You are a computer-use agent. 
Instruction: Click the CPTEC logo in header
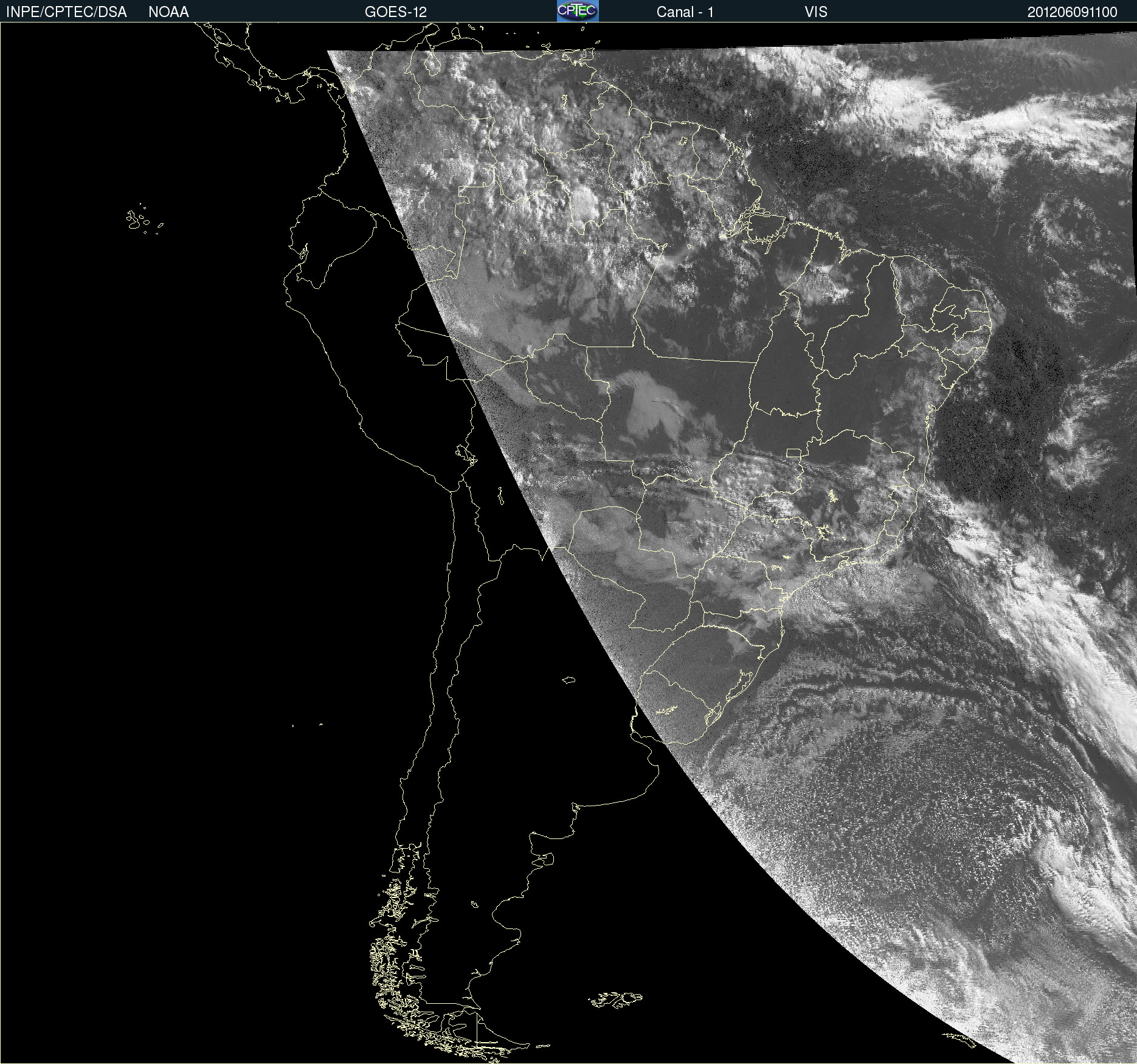578,11
